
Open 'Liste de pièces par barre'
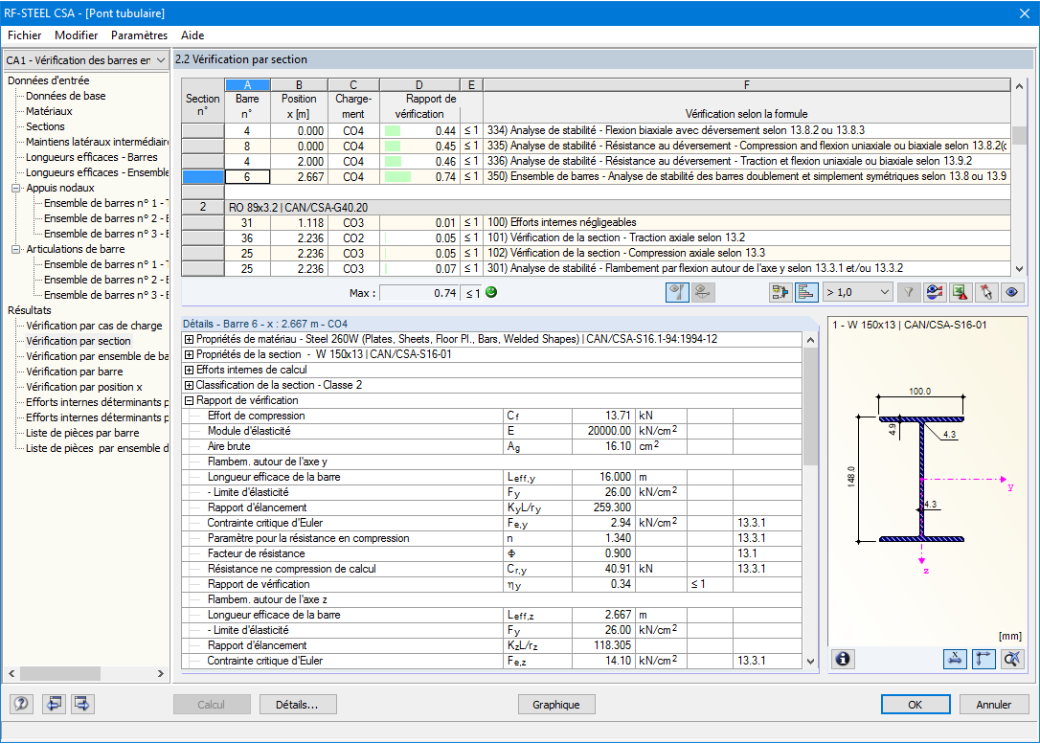82,433
